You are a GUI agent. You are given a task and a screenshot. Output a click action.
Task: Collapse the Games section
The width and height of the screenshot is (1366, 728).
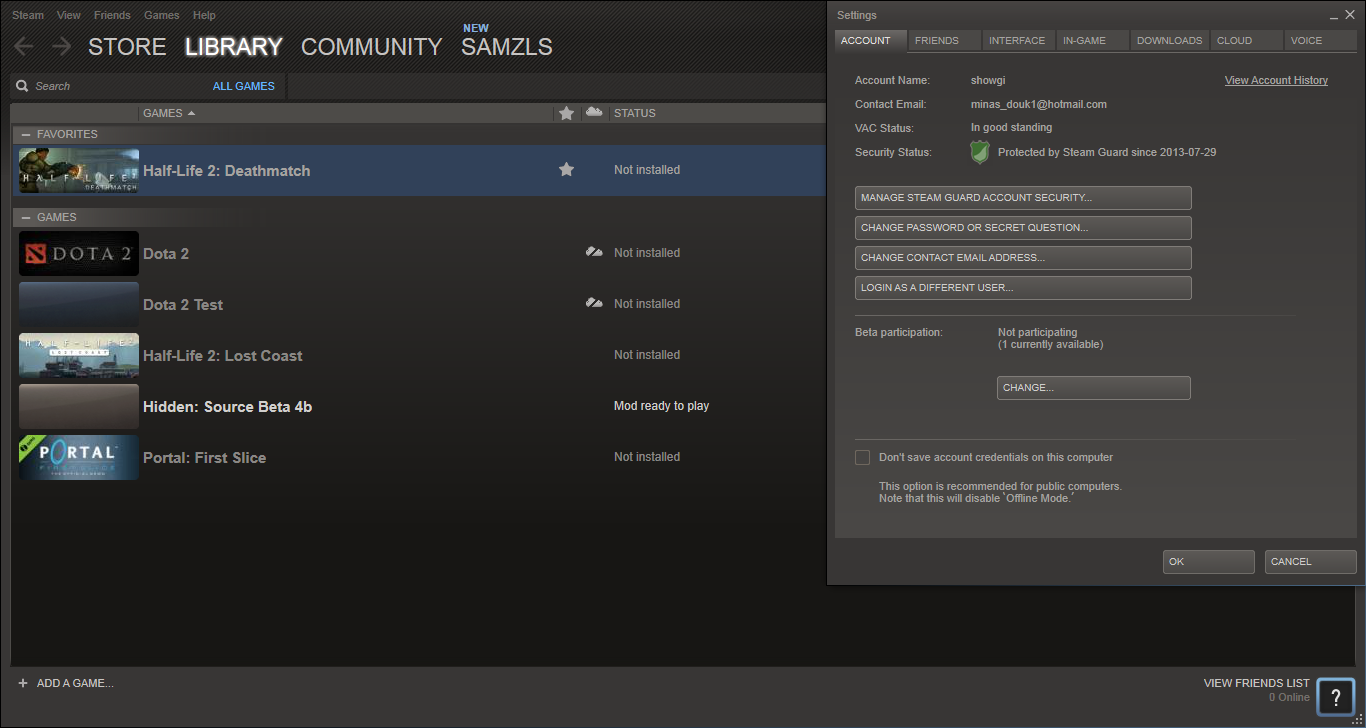25,217
